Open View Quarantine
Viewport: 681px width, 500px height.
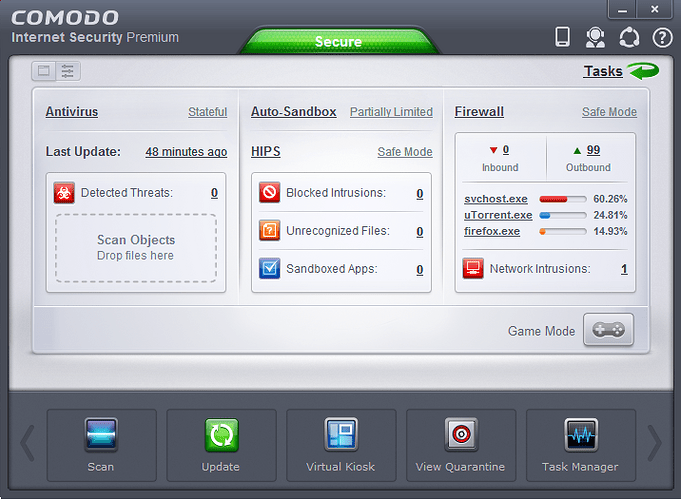(461, 445)
